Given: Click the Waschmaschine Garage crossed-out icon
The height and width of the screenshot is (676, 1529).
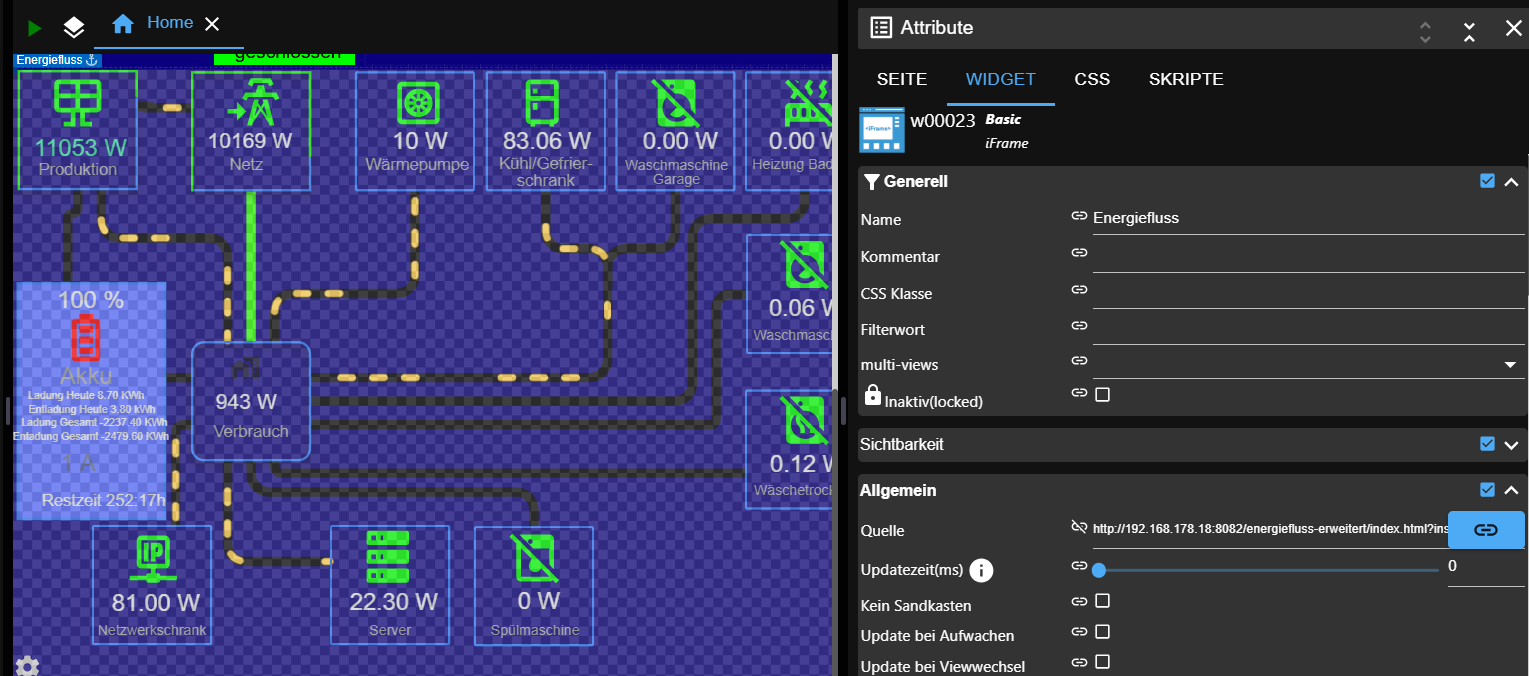Looking at the screenshot, I should 676,102.
